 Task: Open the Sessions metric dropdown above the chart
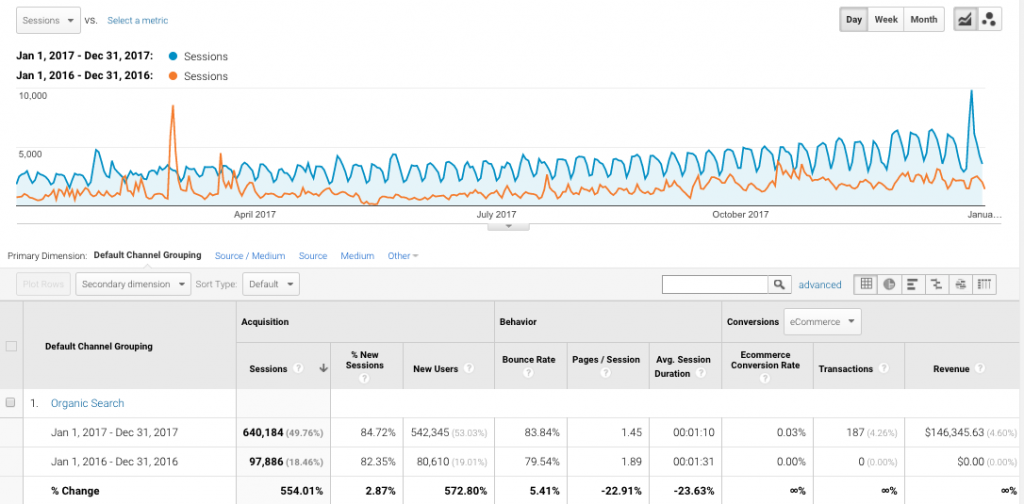click(x=49, y=20)
